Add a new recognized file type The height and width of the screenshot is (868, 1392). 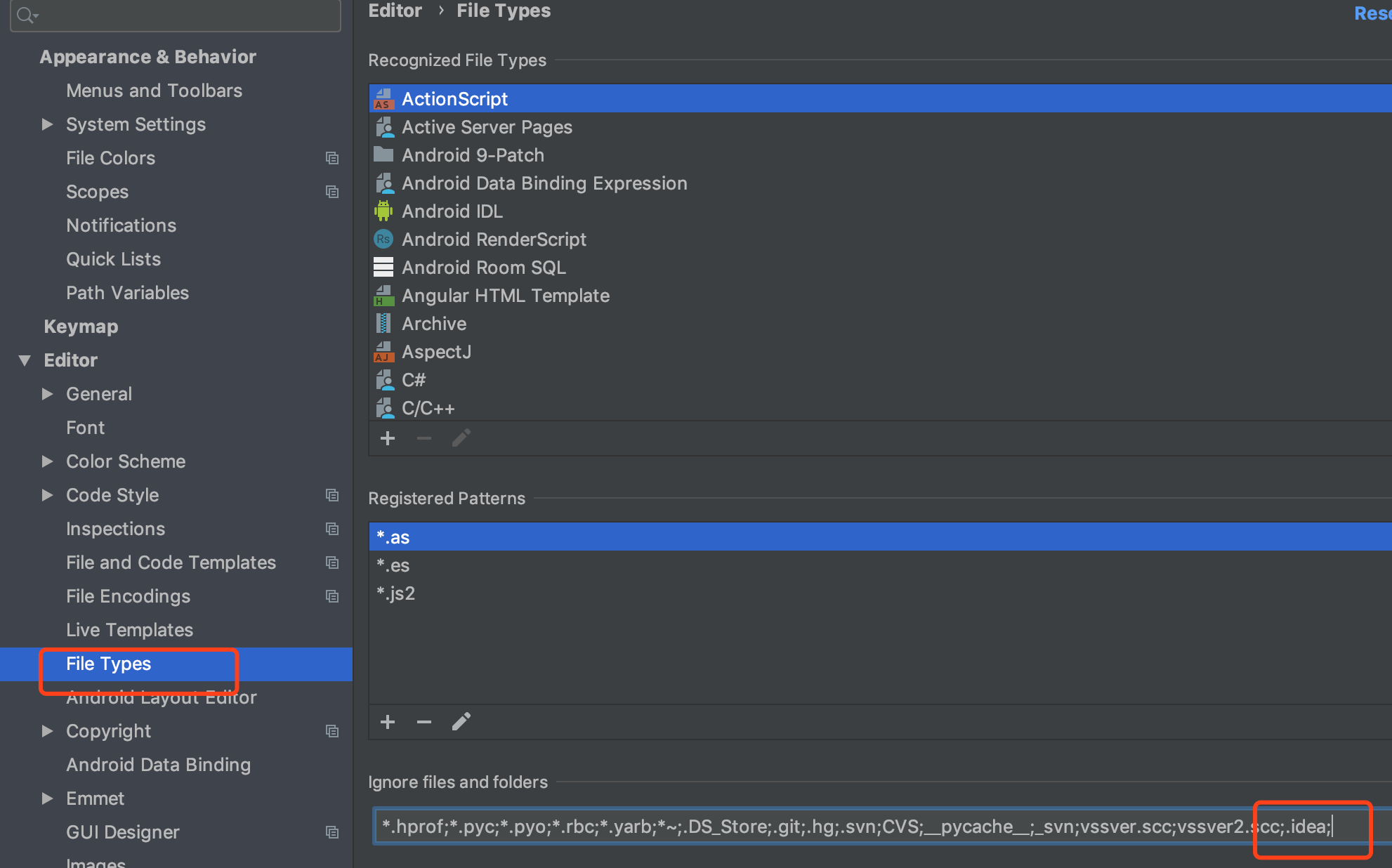coord(387,439)
